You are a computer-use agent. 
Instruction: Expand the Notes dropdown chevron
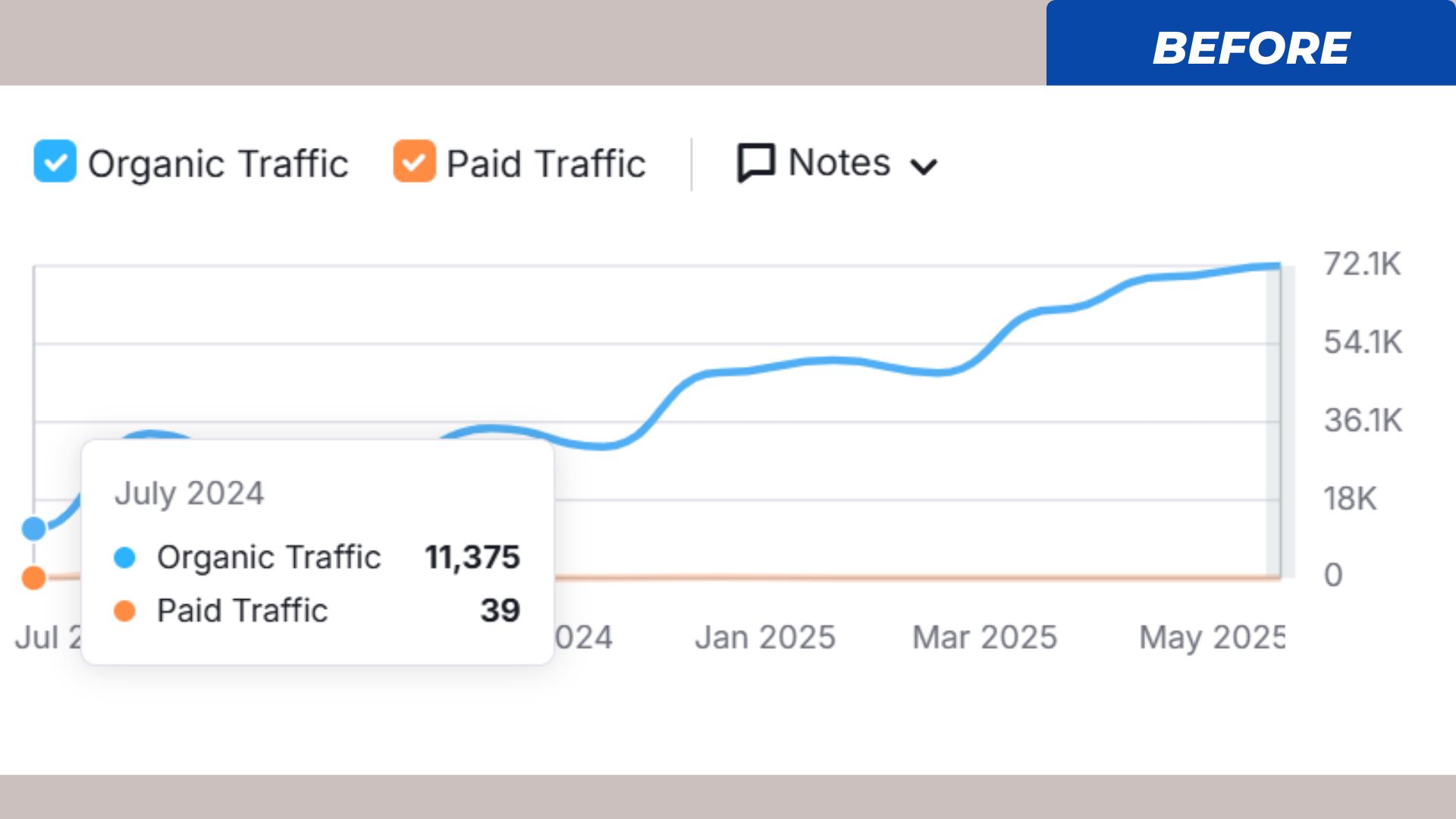924,166
